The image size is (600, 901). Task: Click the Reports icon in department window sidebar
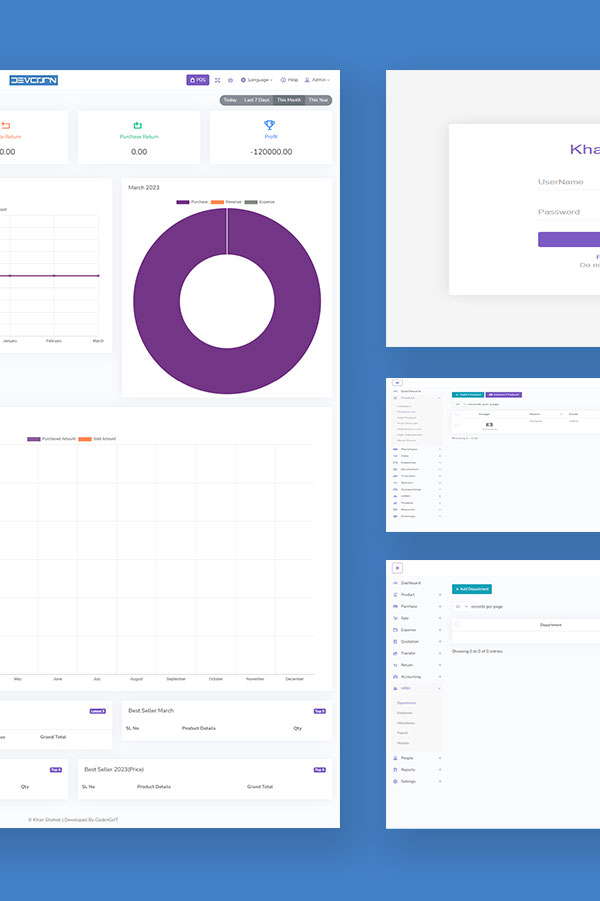click(395, 770)
